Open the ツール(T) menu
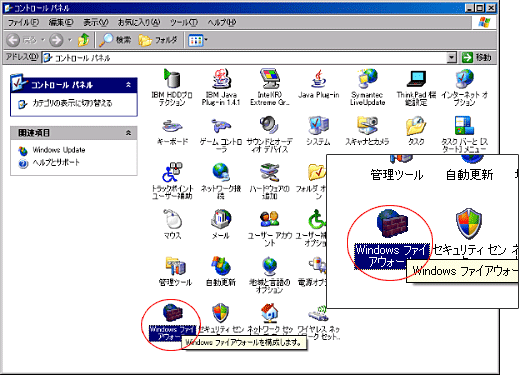The height and width of the screenshot is (375, 530). pos(184,23)
